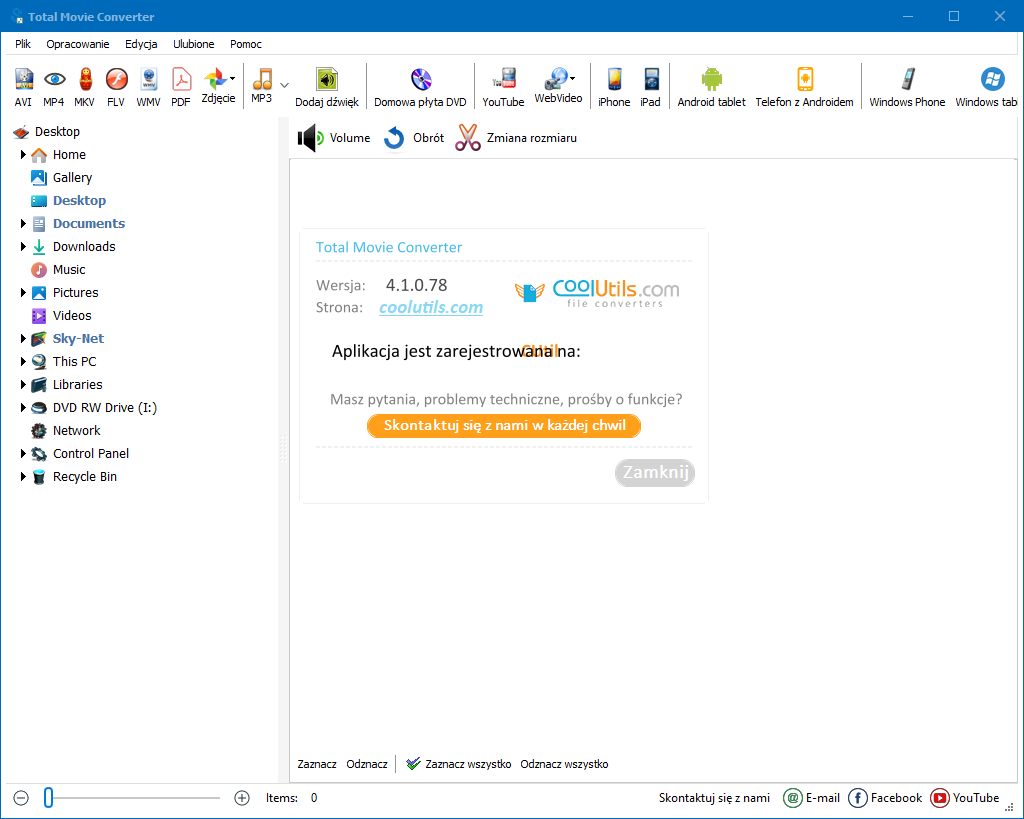Screen dimensions: 1024x819
Task: Select Videos folder in tree
Action: (x=62, y=315)
